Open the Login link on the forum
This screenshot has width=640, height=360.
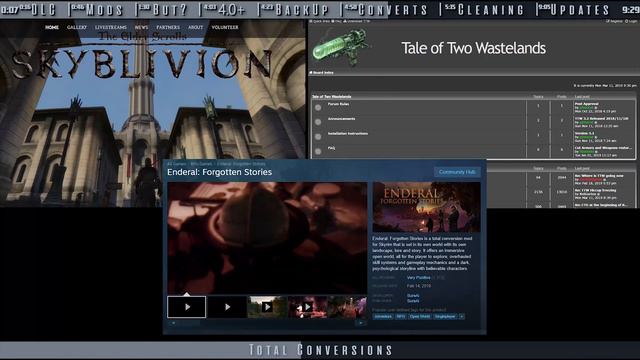(630, 21)
